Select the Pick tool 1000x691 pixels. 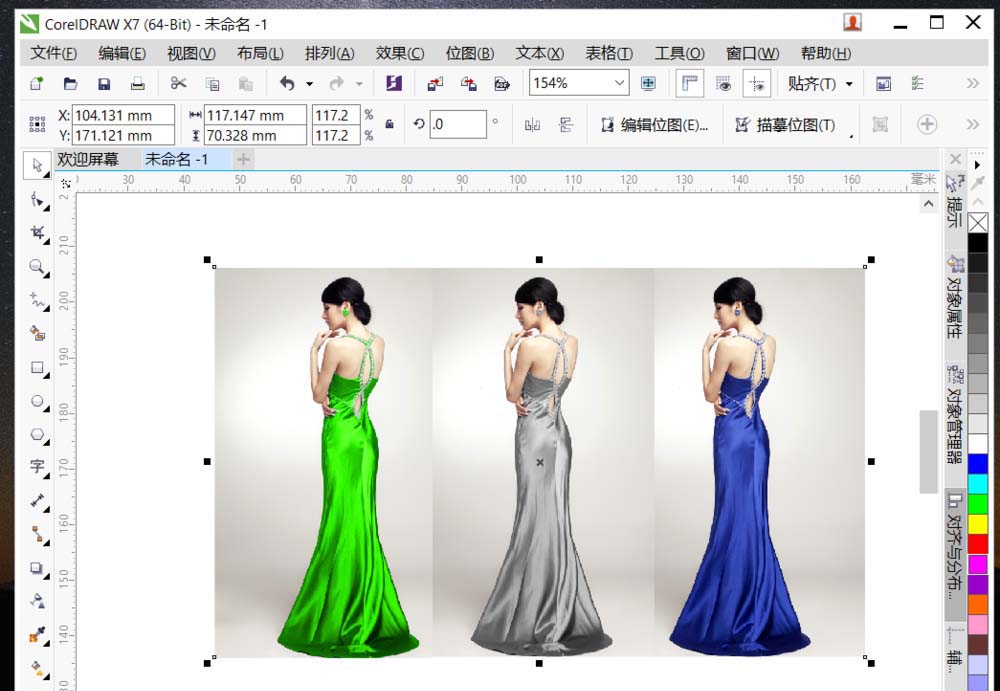tap(37, 167)
